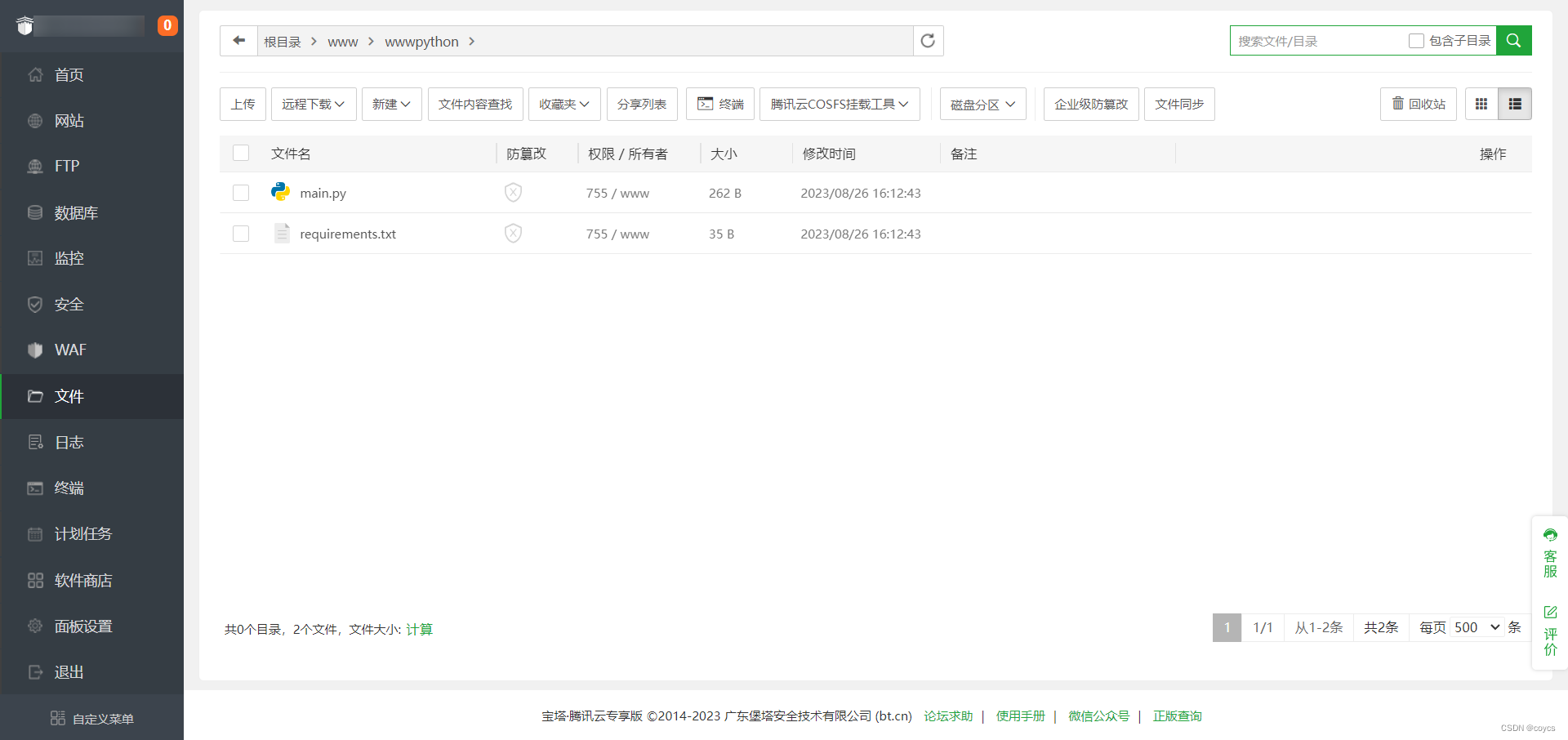Sort by 文件名 column header

tap(291, 154)
